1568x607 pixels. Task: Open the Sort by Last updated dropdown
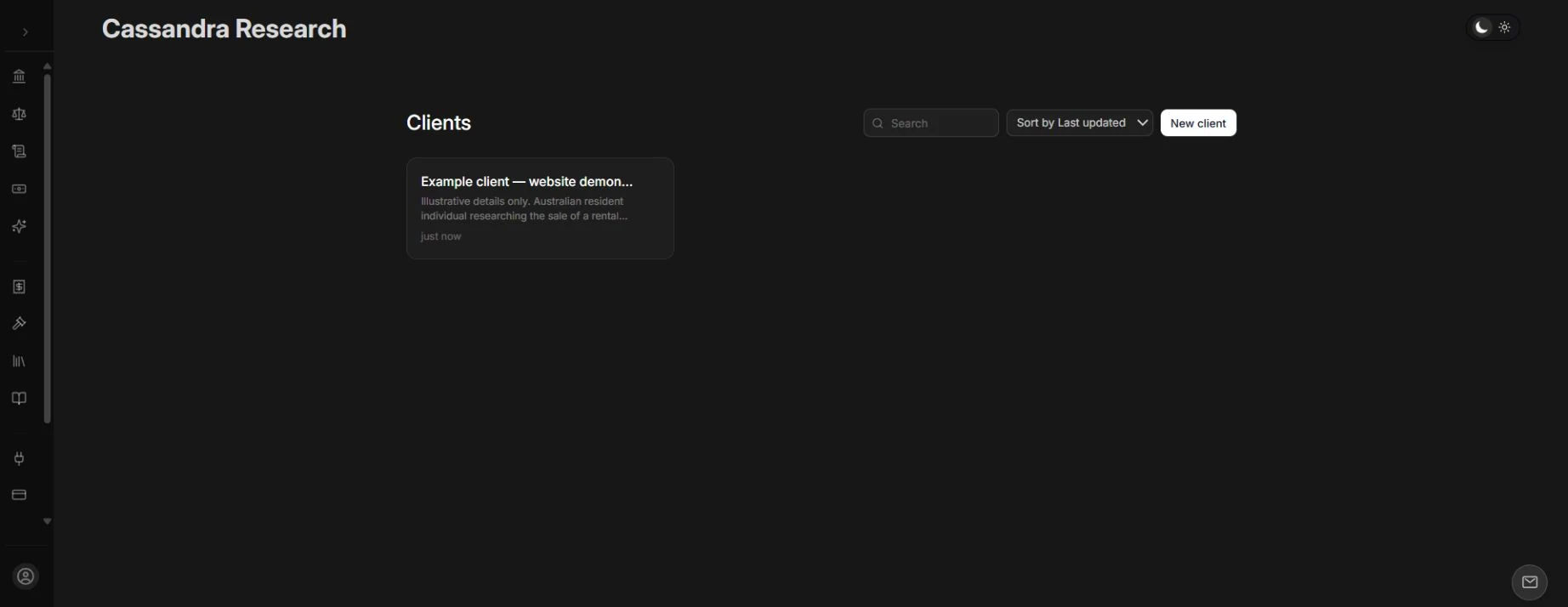coord(1080,122)
